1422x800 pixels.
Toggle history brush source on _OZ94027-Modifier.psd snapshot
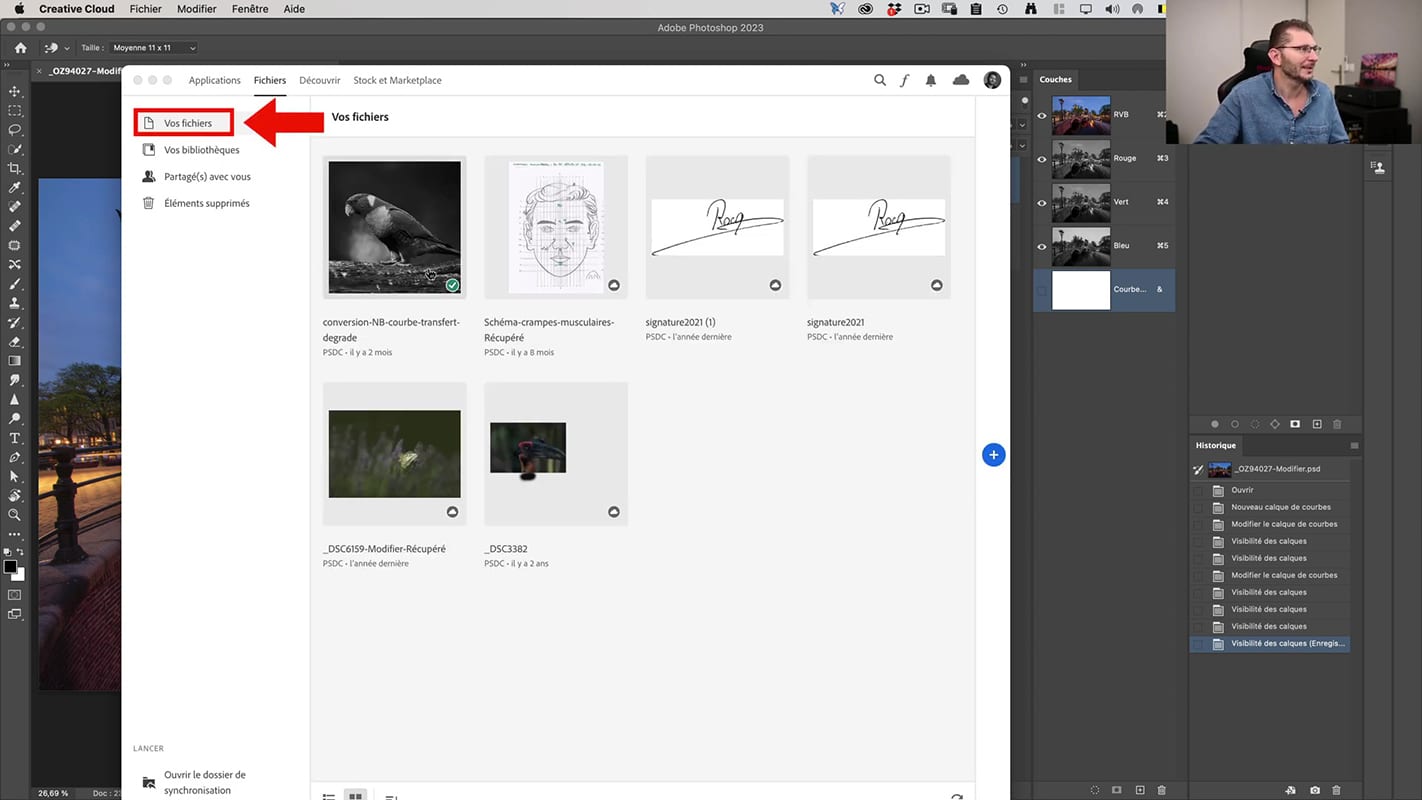(x=1198, y=469)
